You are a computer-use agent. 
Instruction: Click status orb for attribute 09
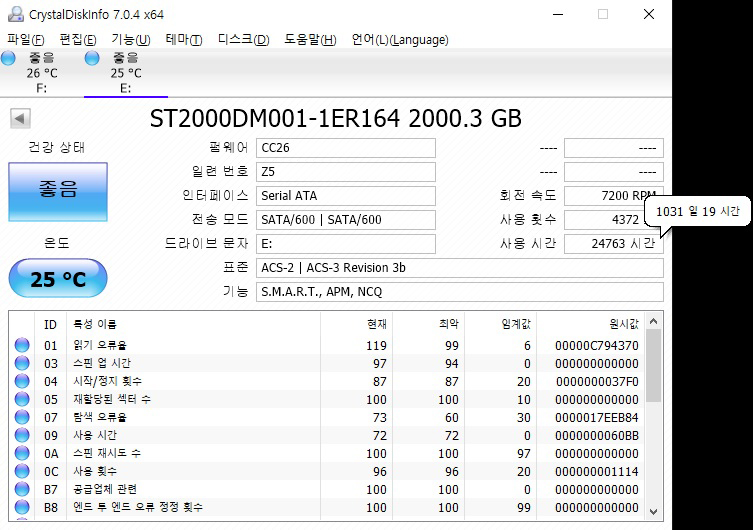click(22, 435)
